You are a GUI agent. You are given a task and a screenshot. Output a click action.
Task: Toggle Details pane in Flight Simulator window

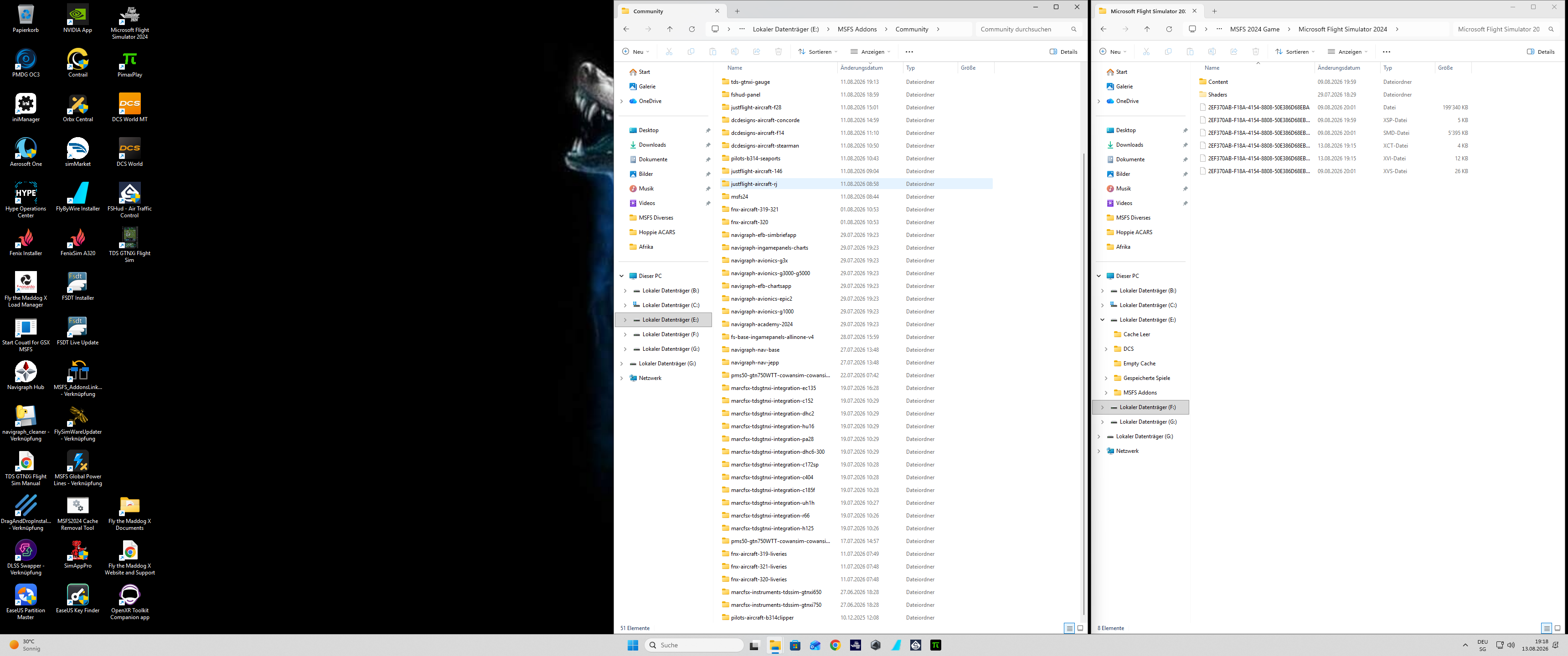(1541, 52)
